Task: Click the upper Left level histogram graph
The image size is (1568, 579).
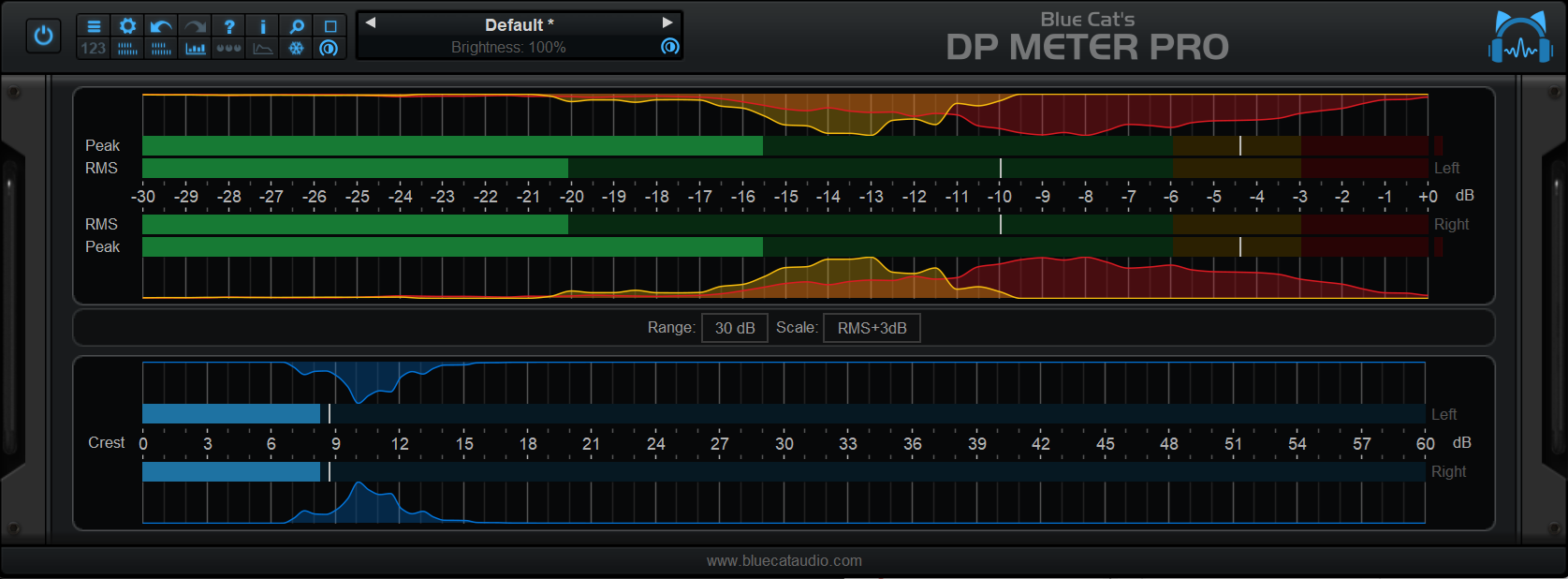Action: pos(785,114)
